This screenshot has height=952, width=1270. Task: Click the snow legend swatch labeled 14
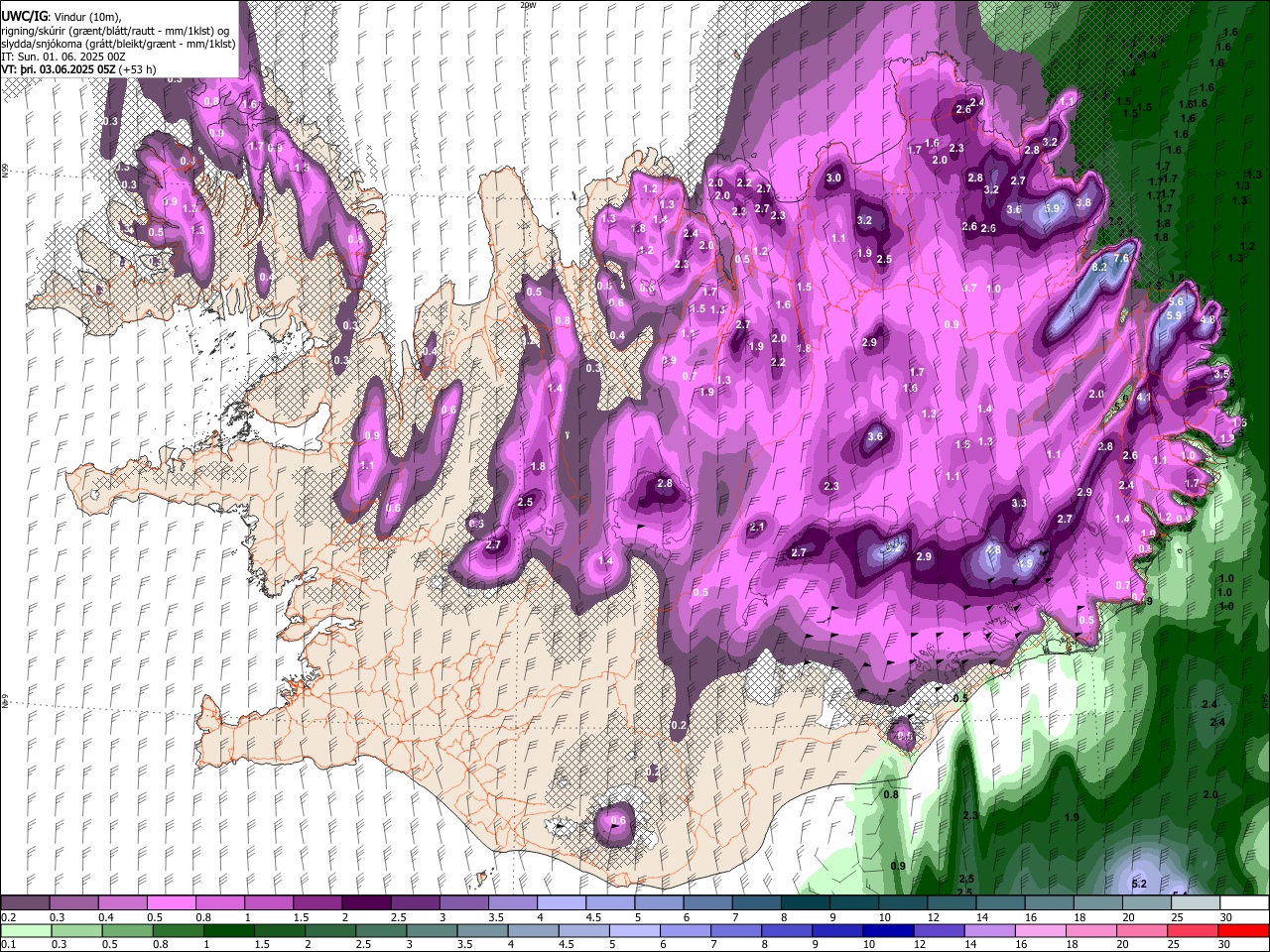click(999, 903)
